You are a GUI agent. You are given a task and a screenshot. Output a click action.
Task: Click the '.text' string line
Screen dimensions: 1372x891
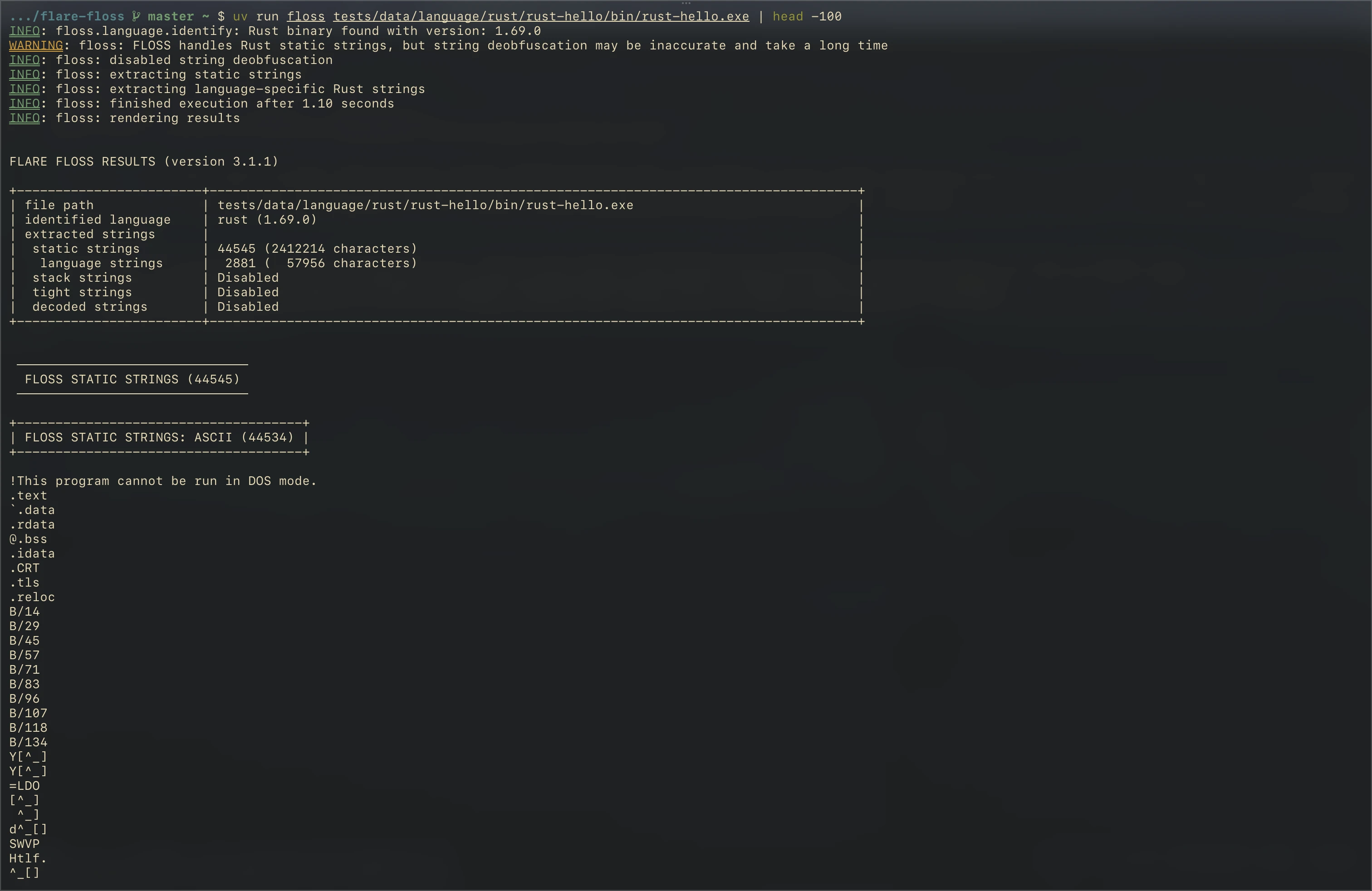click(x=28, y=496)
